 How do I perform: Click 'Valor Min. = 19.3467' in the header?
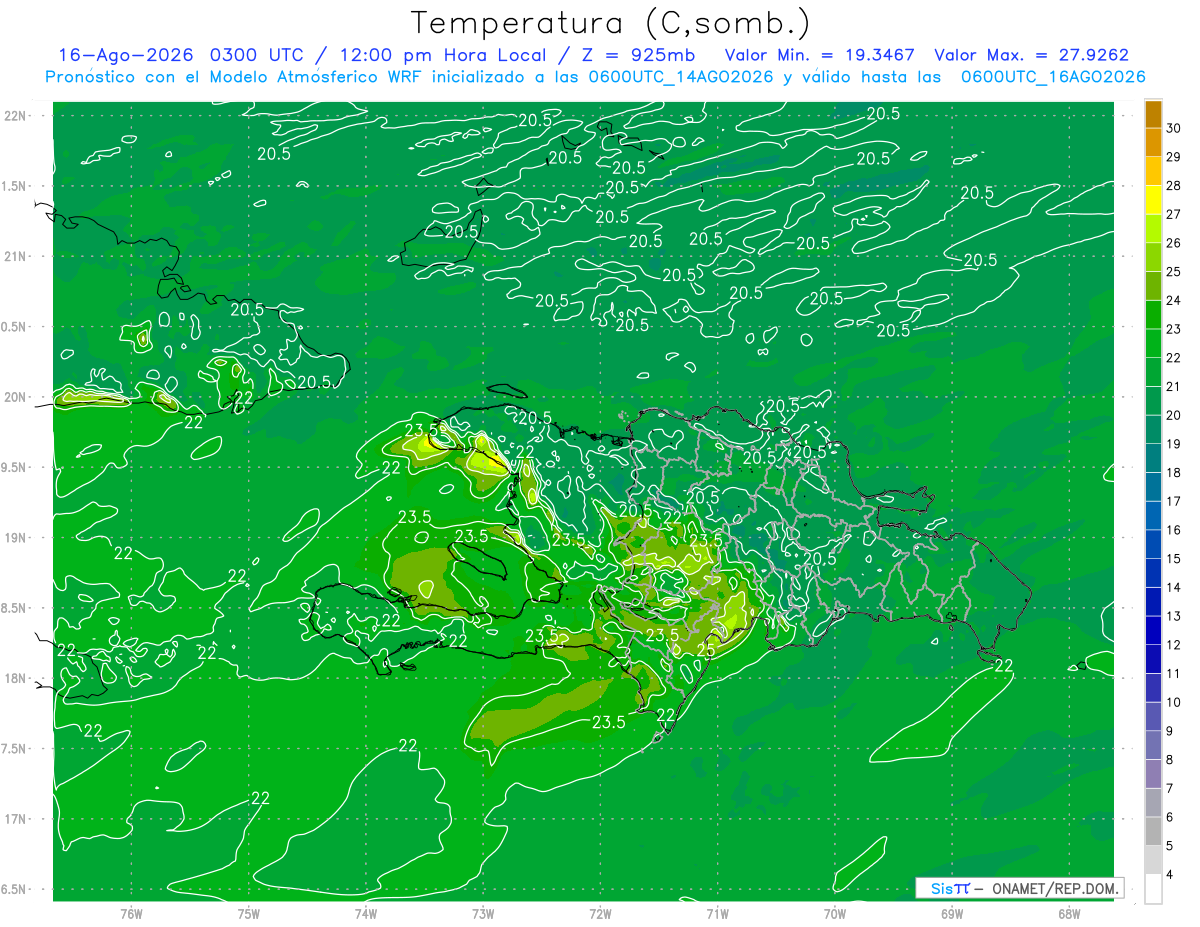click(x=822, y=55)
